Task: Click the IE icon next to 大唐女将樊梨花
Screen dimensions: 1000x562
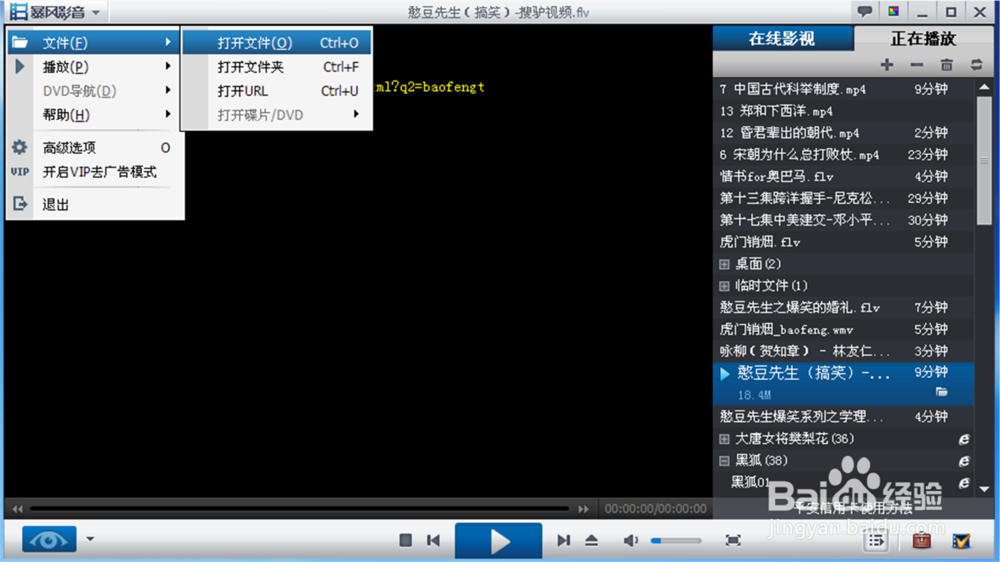Action: (964, 439)
